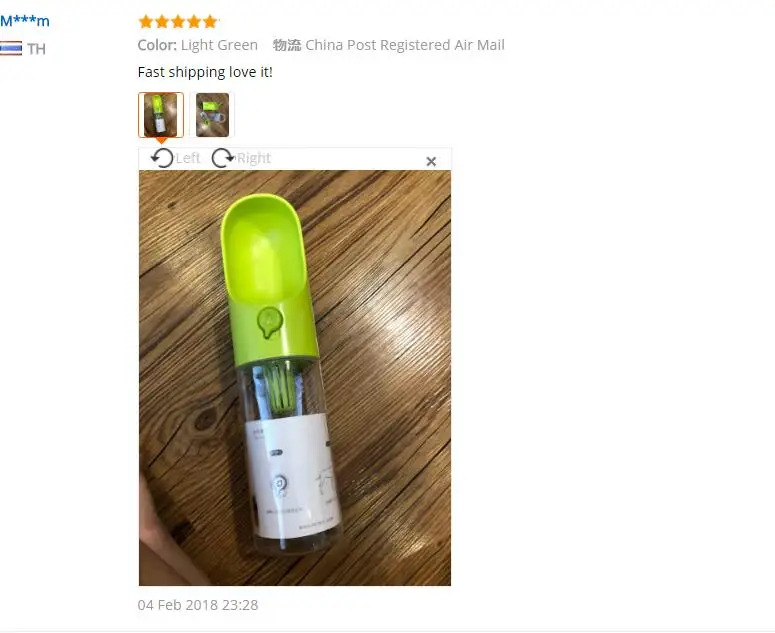The height and width of the screenshot is (633, 775).
Task: Click the 物流 logistics label
Action: [287, 45]
